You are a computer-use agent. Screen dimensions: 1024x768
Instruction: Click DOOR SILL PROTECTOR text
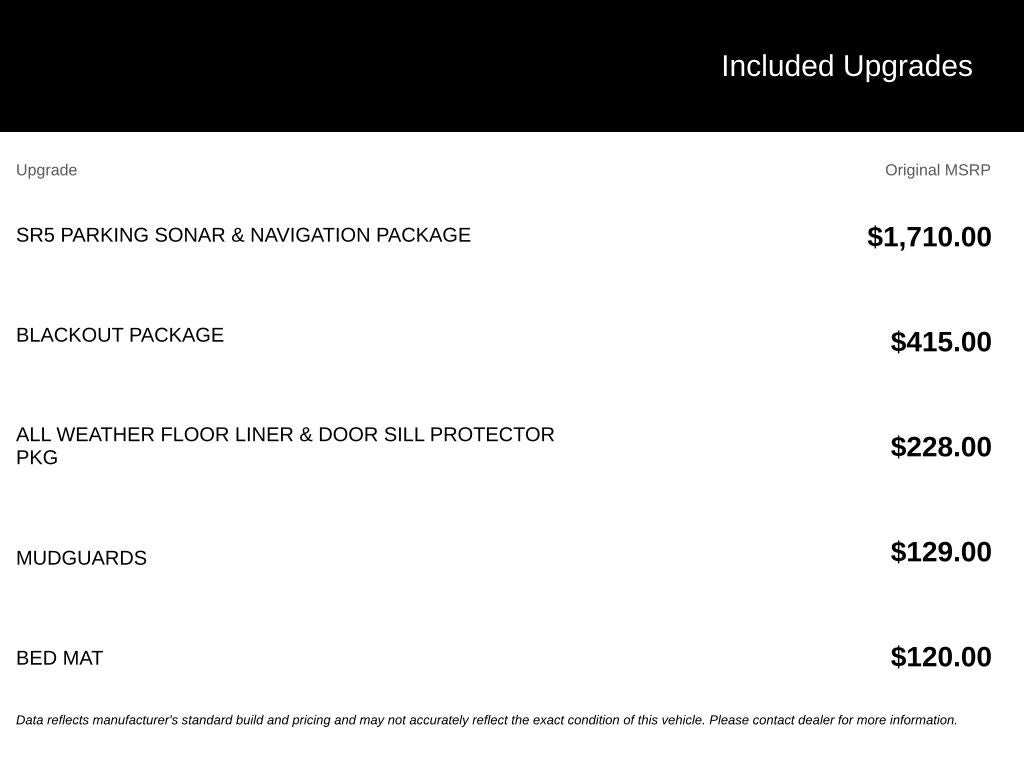pos(436,435)
